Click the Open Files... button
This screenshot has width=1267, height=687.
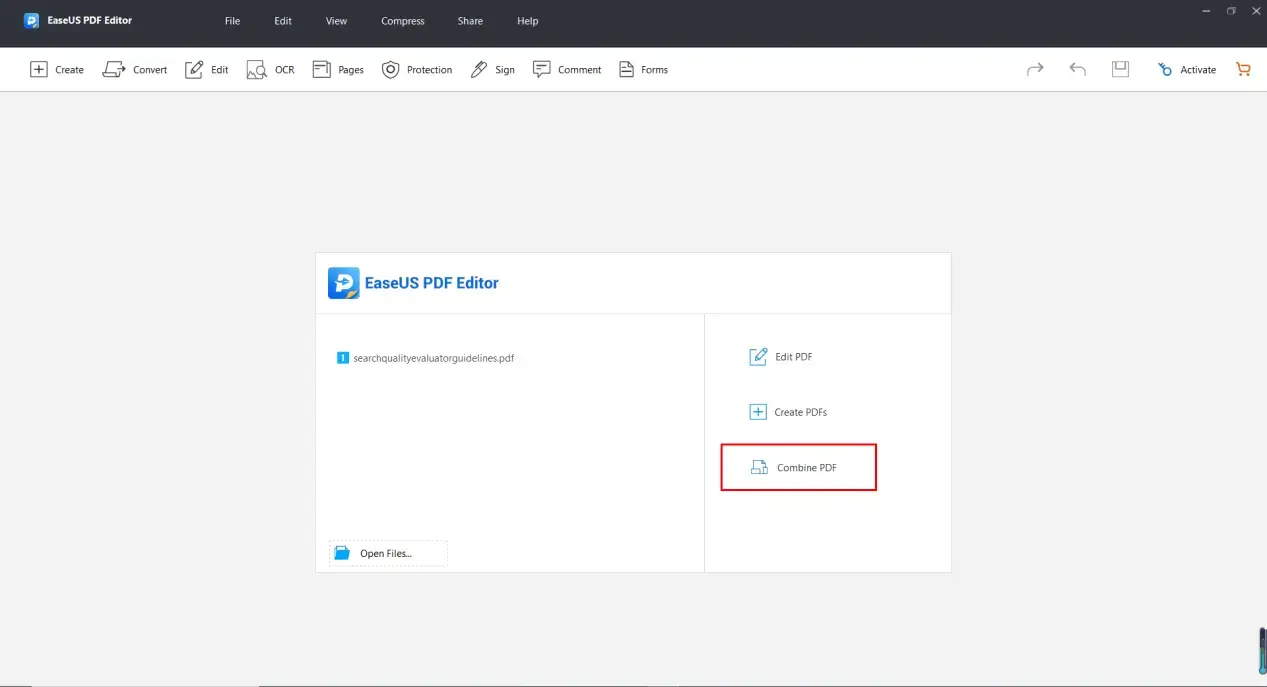click(388, 553)
